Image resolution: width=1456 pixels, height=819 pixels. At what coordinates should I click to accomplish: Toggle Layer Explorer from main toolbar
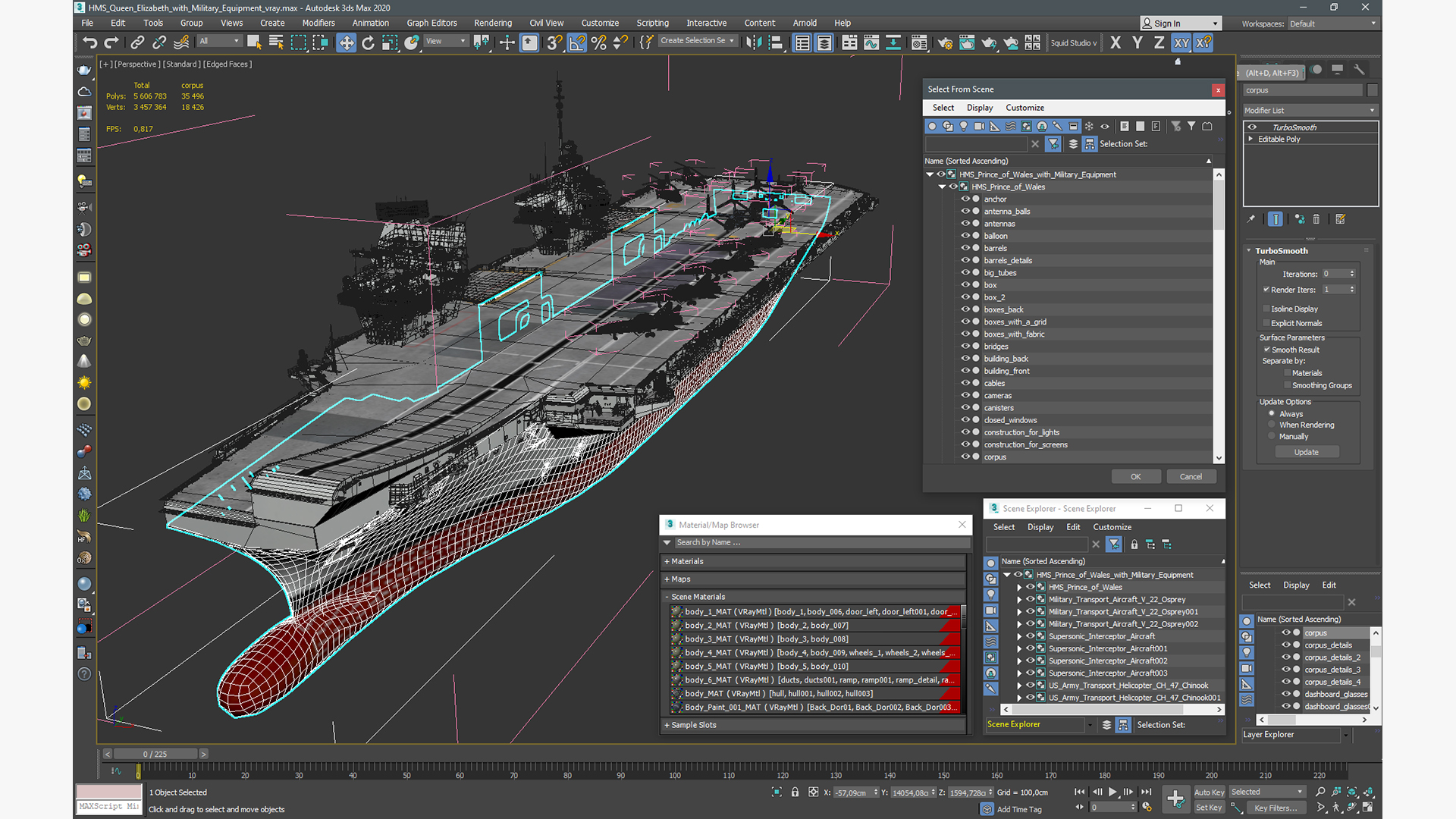[x=824, y=42]
